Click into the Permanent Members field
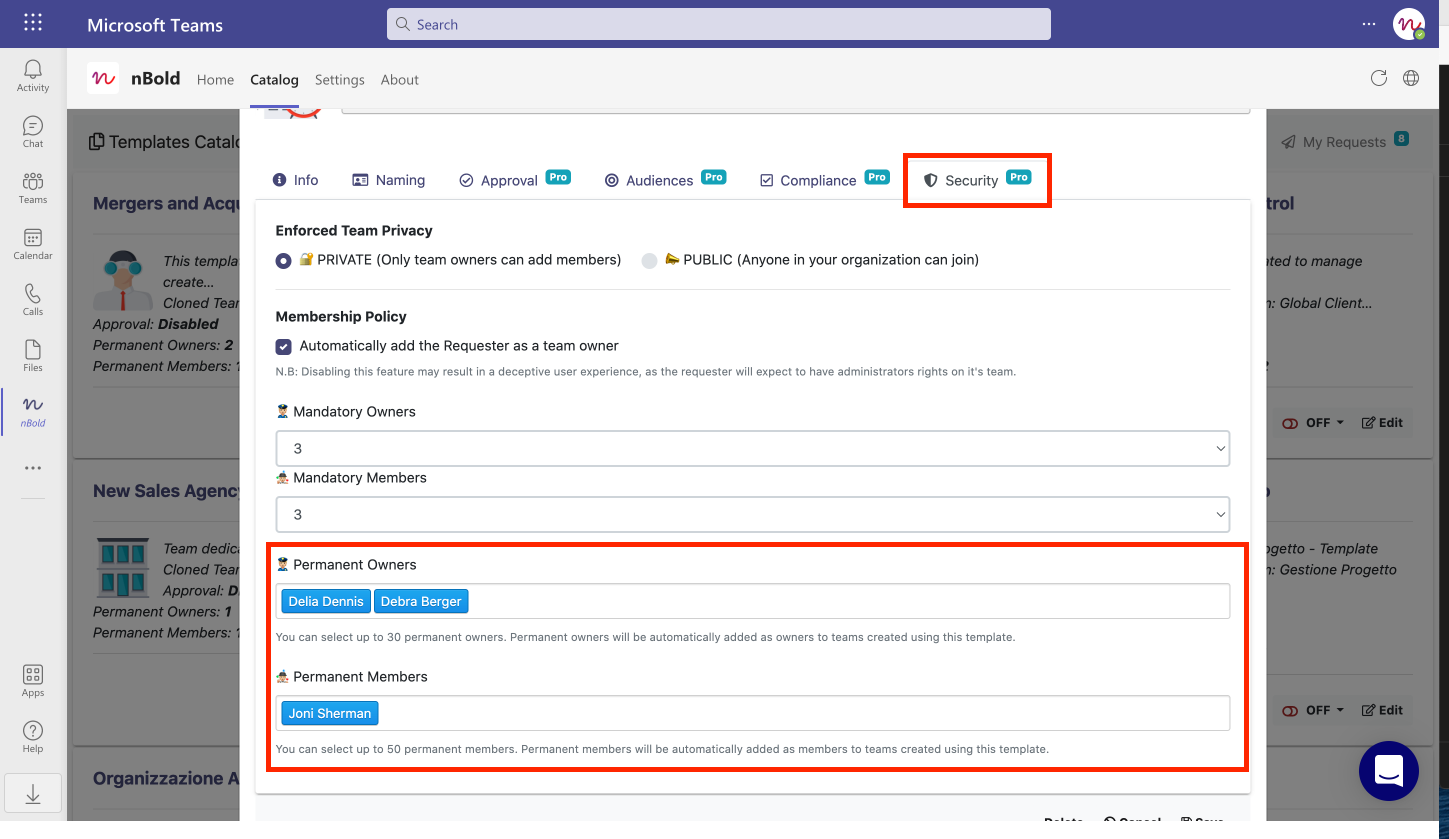This screenshot has width=1449, height=839. [x=800, y=713]
